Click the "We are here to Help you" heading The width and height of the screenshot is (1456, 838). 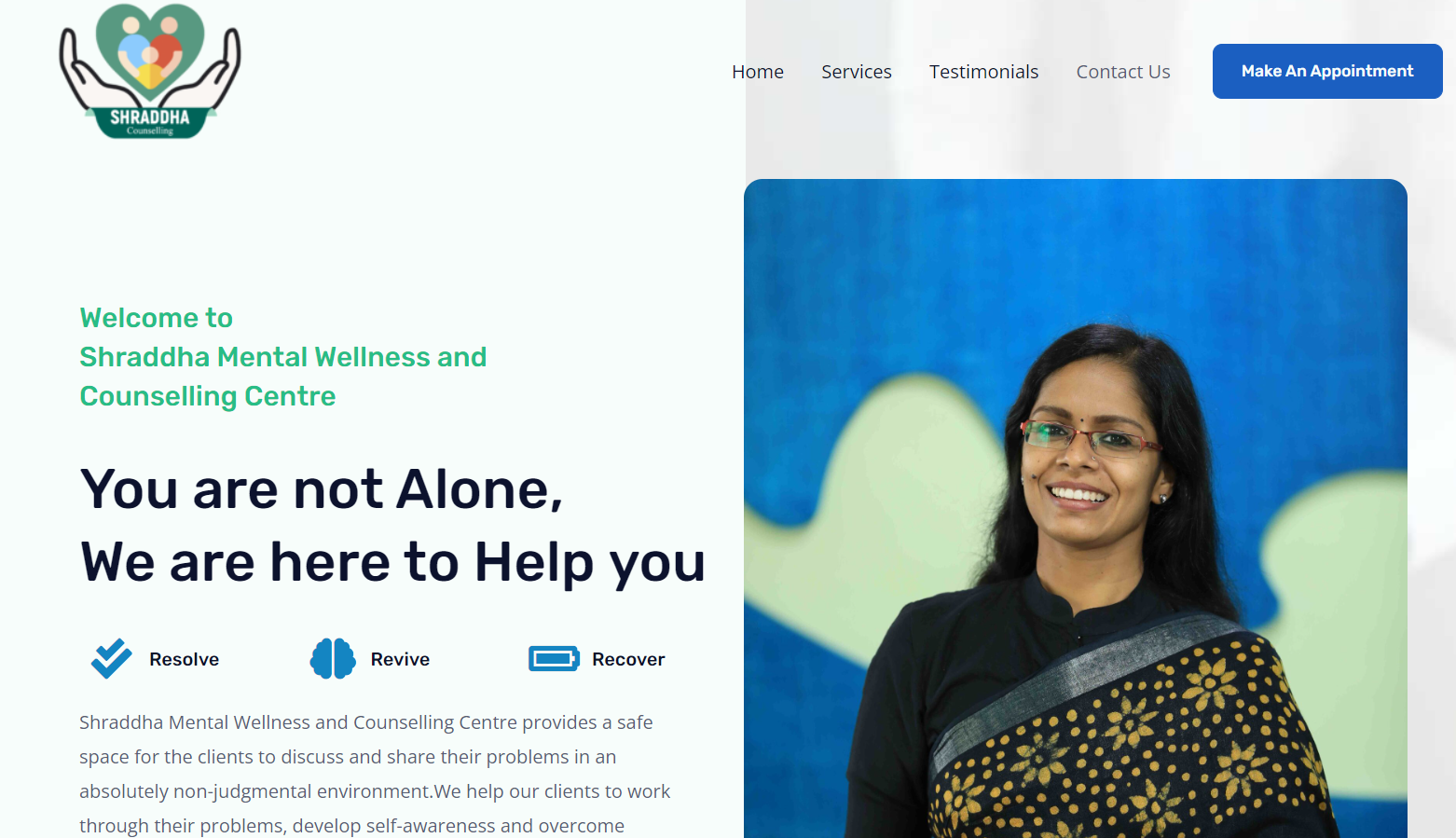(393, 563)
